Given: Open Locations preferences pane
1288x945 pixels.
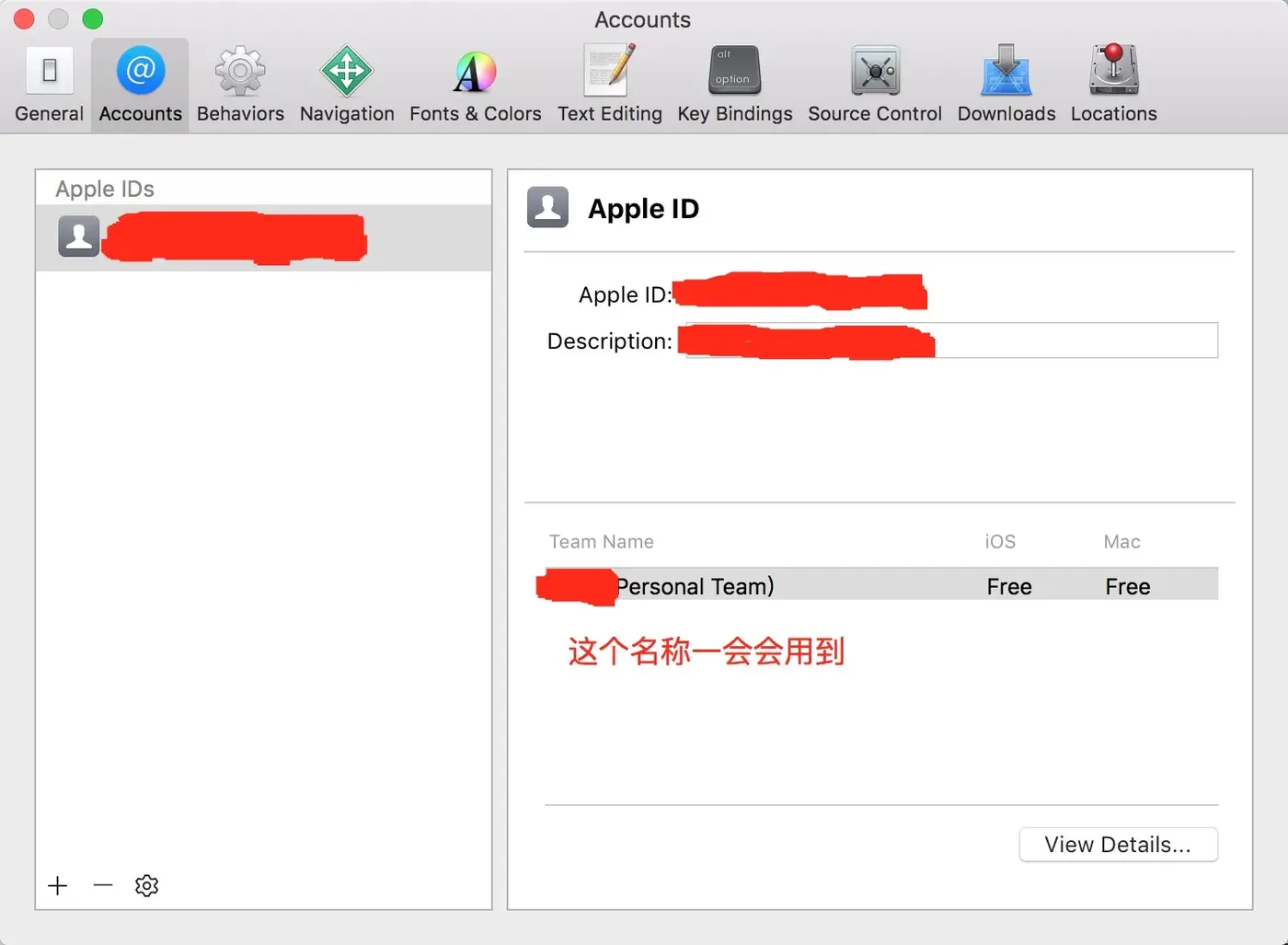Looking at the screenshot, I should pos(1113,86).
